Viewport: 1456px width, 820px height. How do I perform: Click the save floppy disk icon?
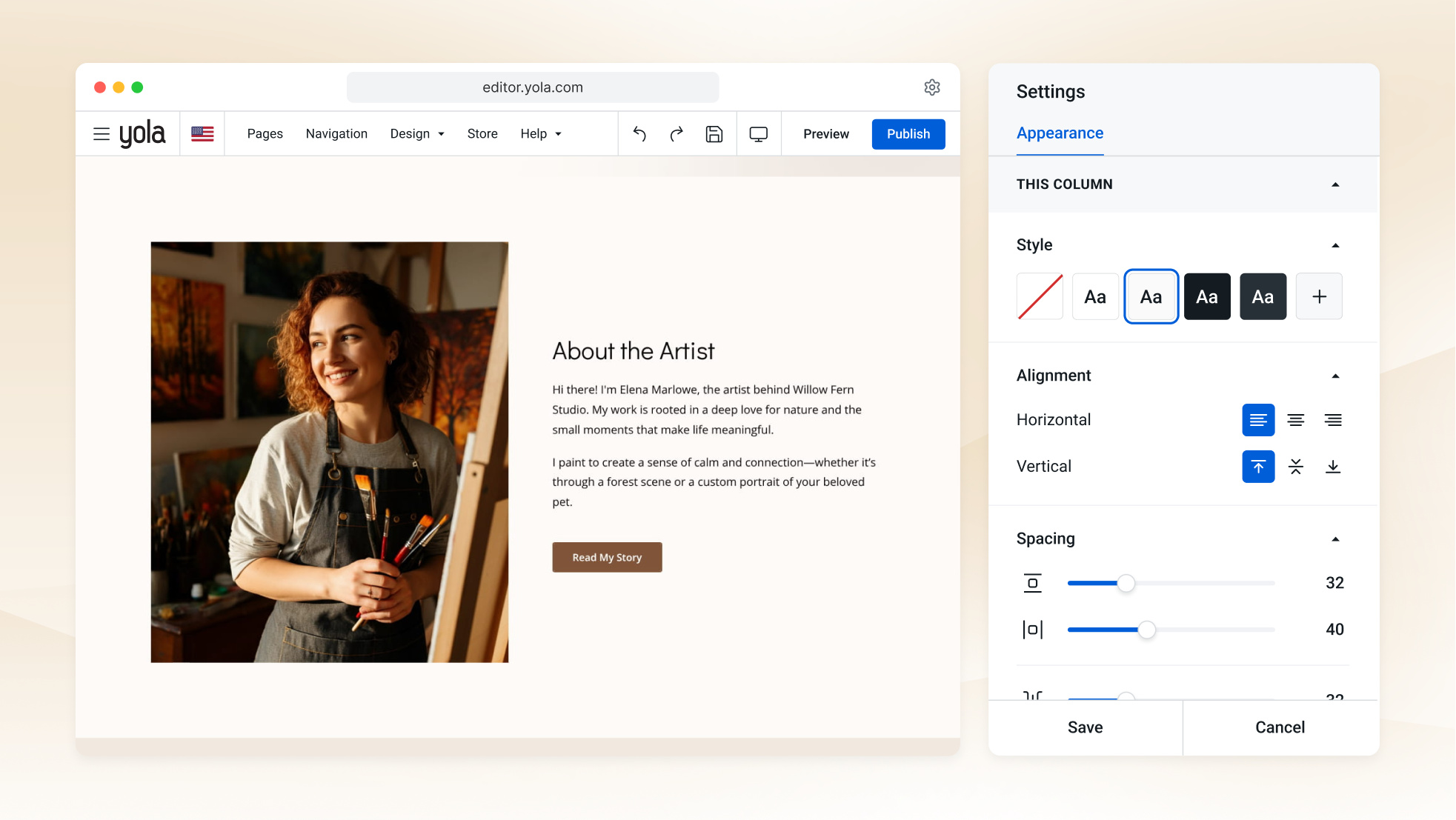point(714,134)
